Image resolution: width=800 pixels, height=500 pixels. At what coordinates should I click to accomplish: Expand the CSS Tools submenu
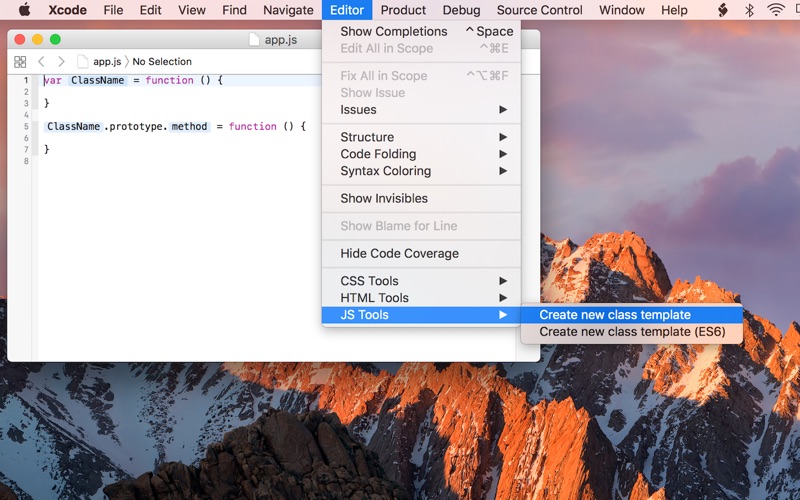(421, 281)
